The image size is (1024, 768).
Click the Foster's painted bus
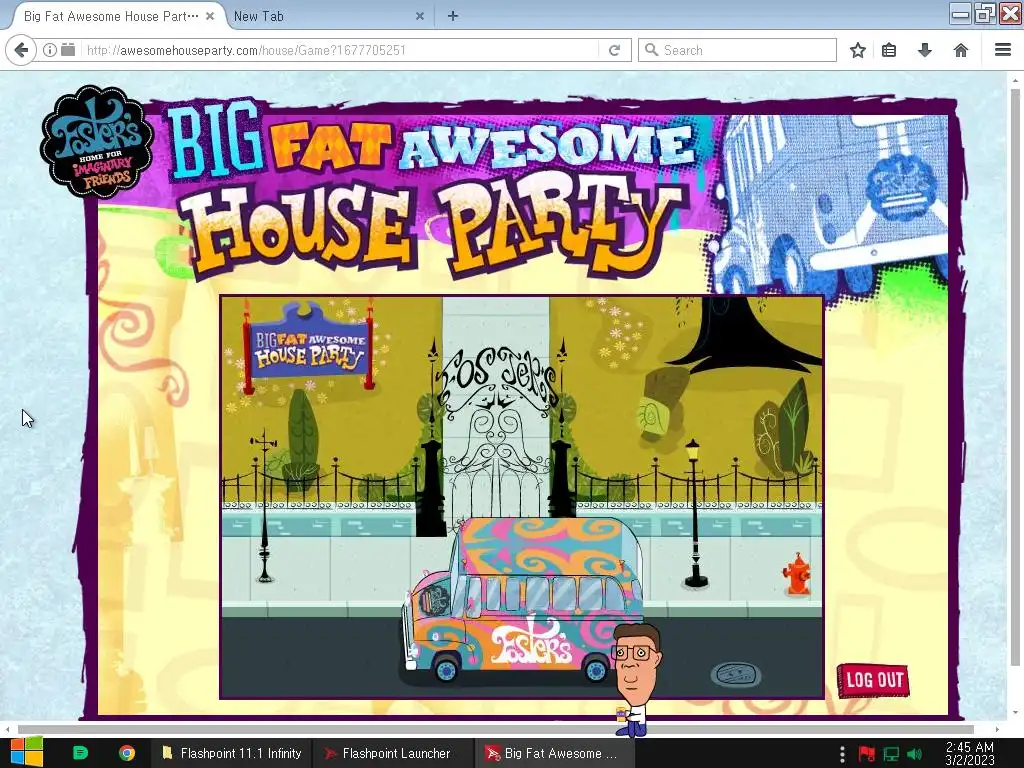pos(522,601)
